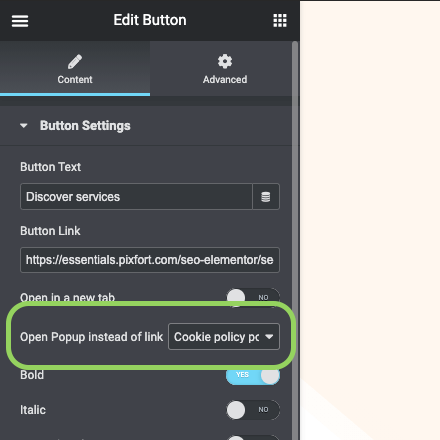Click the Button Settings section title
Image resolution: width=440 pixels, height=440 pixels.
85,126
